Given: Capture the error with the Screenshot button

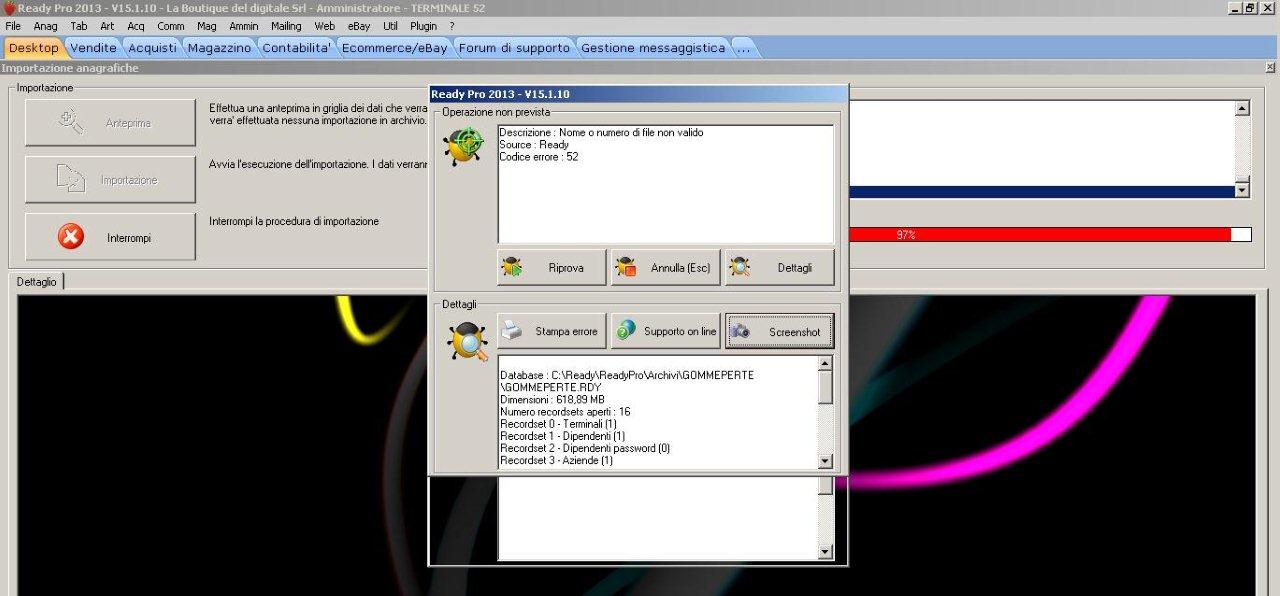Looking at the screenshot, I should tap(779, 331).
